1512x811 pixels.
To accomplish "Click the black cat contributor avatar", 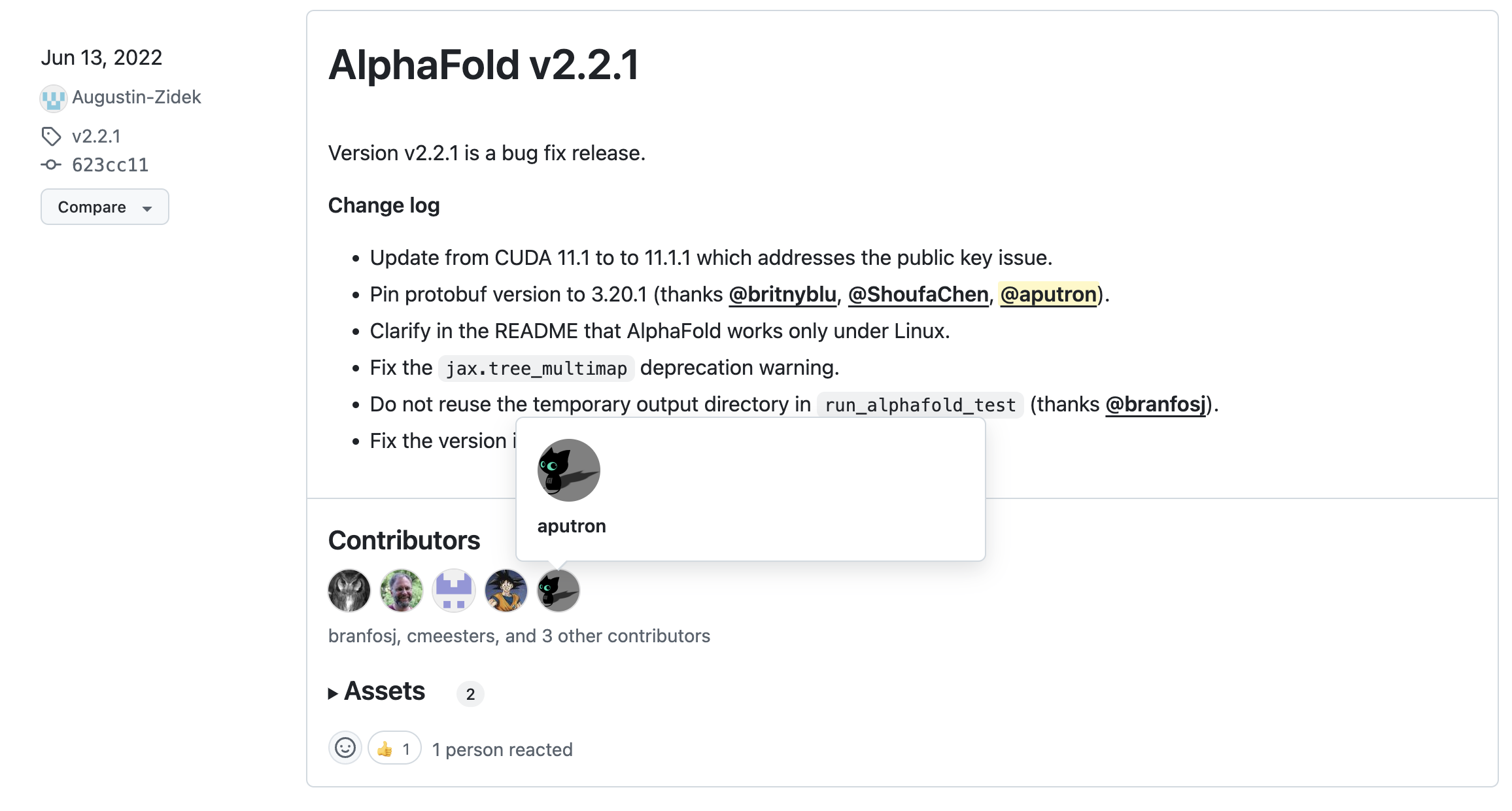I will 558,591.
